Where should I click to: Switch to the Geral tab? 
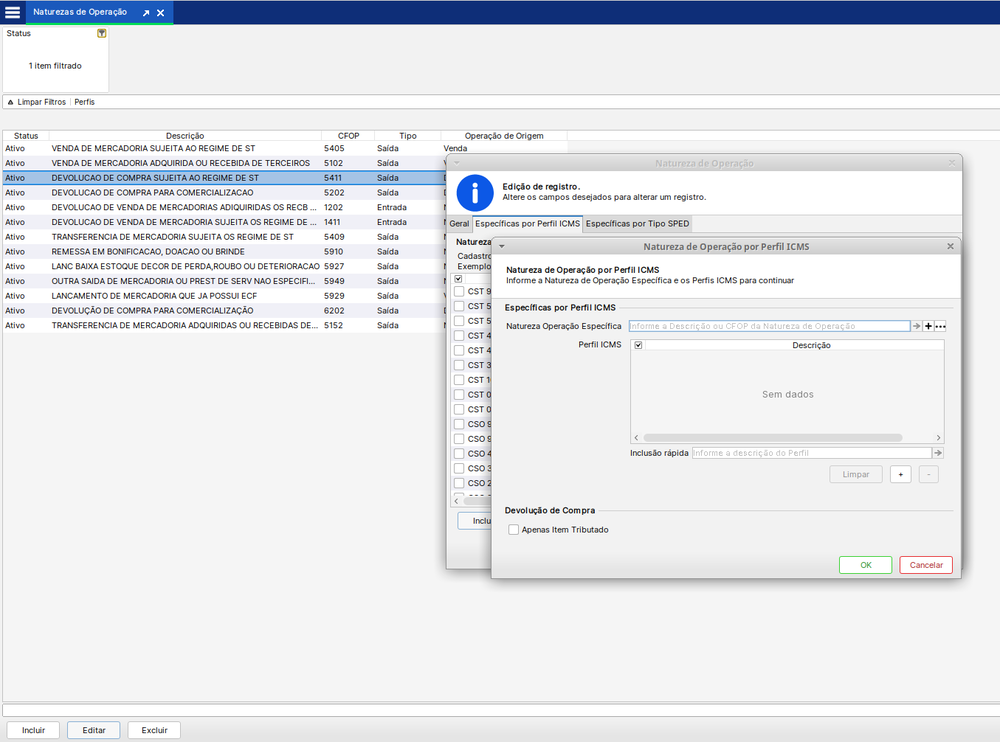[x=459, y=224]
